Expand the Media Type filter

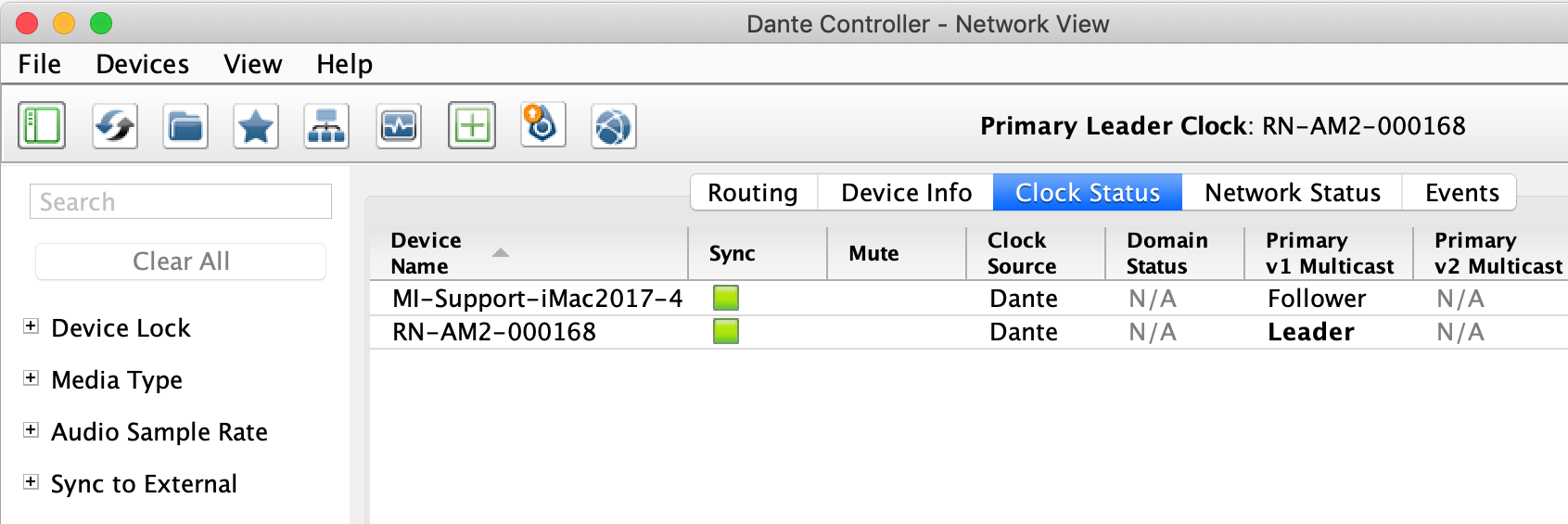[31, 377]
